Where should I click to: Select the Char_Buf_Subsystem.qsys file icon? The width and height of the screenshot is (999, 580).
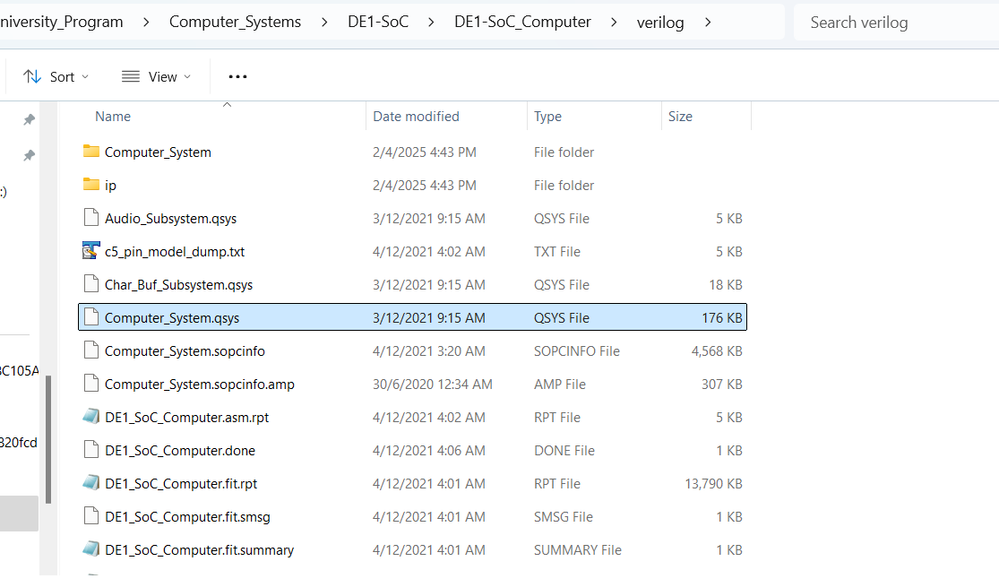91,284
